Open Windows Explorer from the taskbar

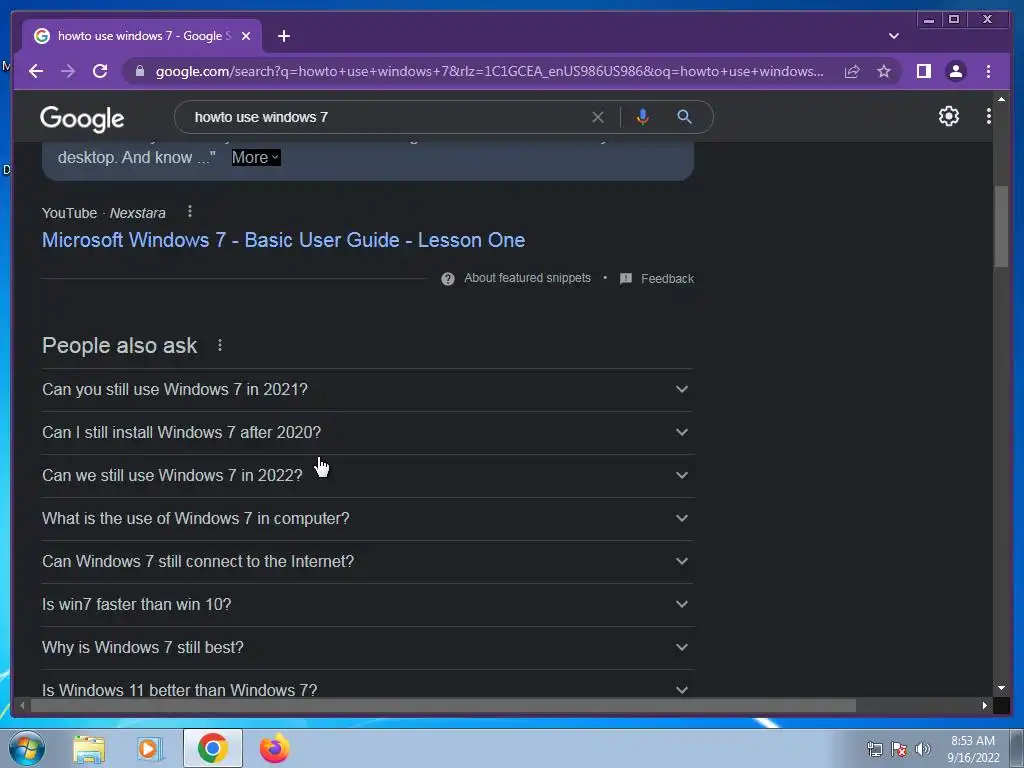coord(89,749)
